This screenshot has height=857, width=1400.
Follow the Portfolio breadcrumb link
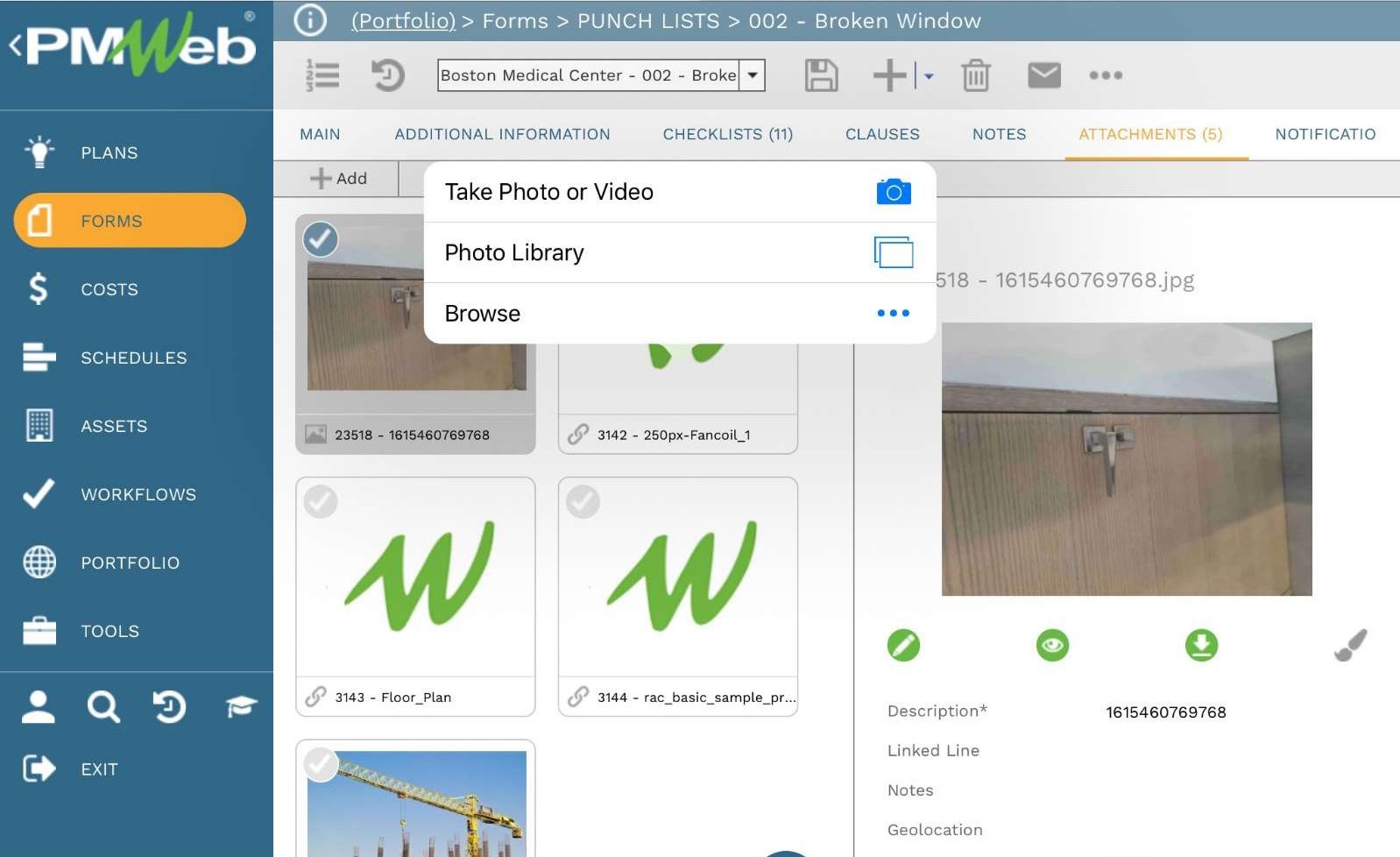tap(403, 21)
